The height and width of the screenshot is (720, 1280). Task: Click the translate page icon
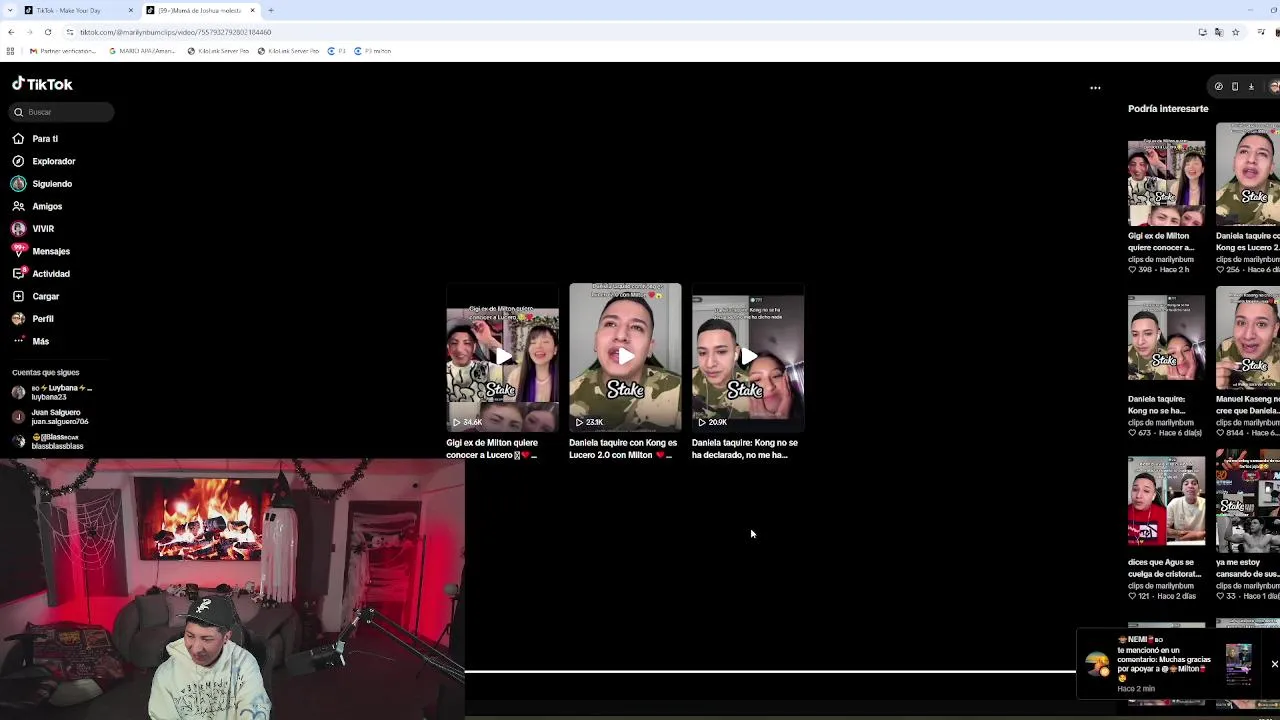coord(1218,32)
